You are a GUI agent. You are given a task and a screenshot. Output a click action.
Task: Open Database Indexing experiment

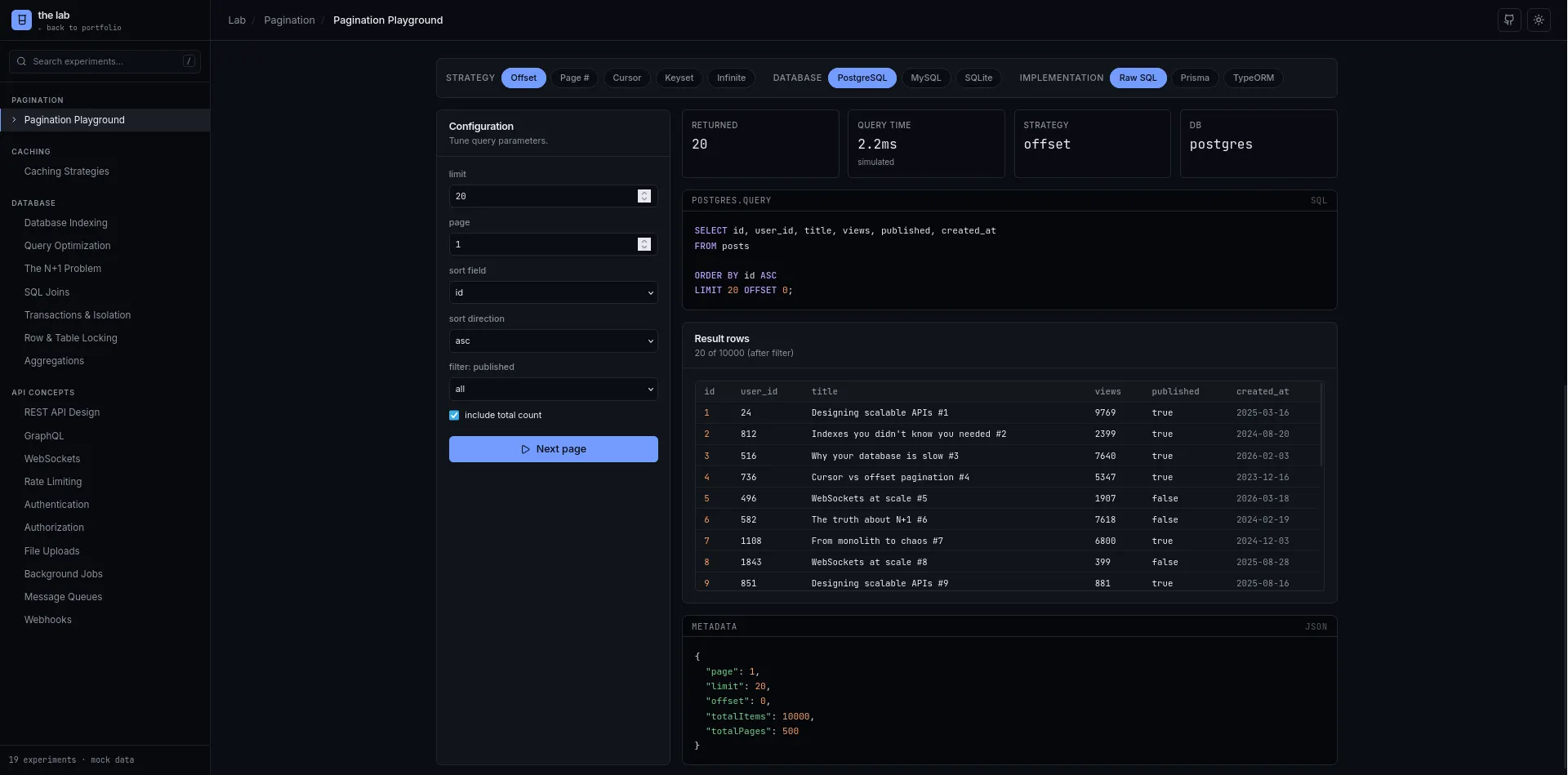66,223
